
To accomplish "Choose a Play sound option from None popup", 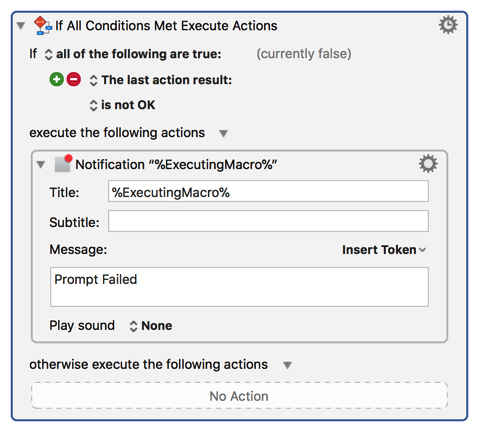I will pyautogui.click(x=151, y=326).
